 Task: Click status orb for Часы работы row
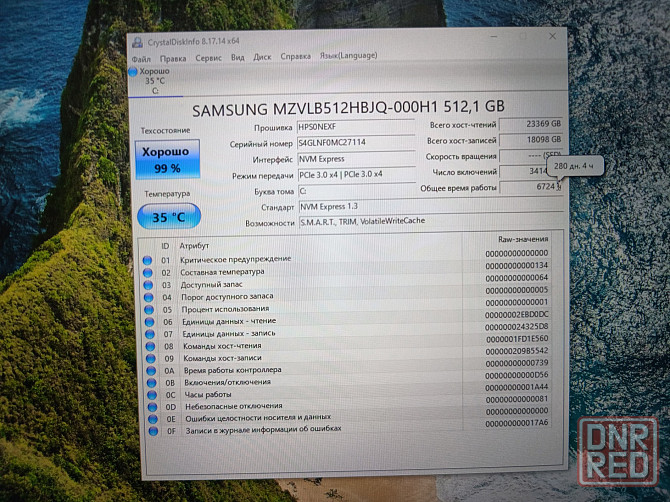pos(152,395)
